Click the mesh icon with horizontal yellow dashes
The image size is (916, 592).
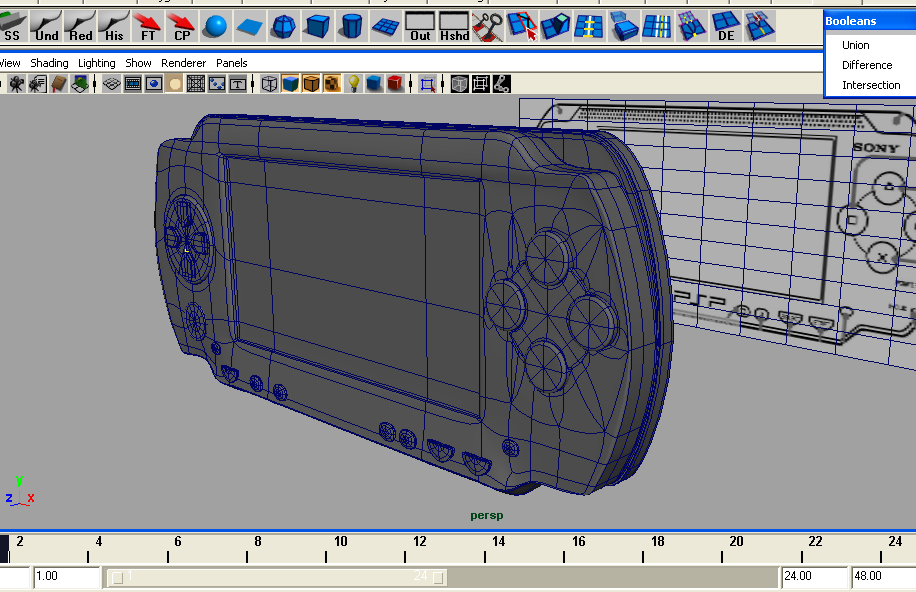(589, 26)
